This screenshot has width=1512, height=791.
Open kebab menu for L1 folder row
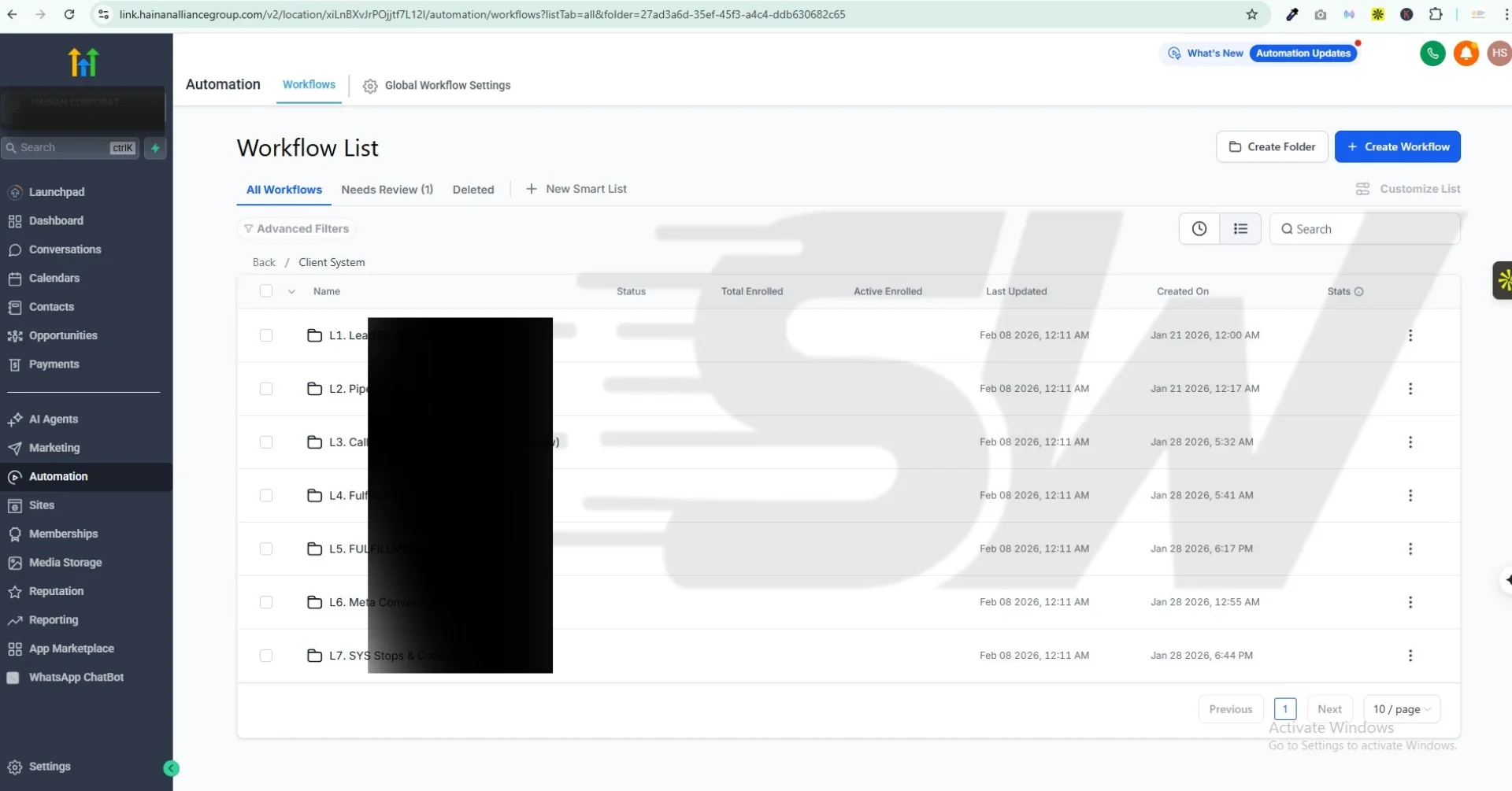coord(1410,335)
